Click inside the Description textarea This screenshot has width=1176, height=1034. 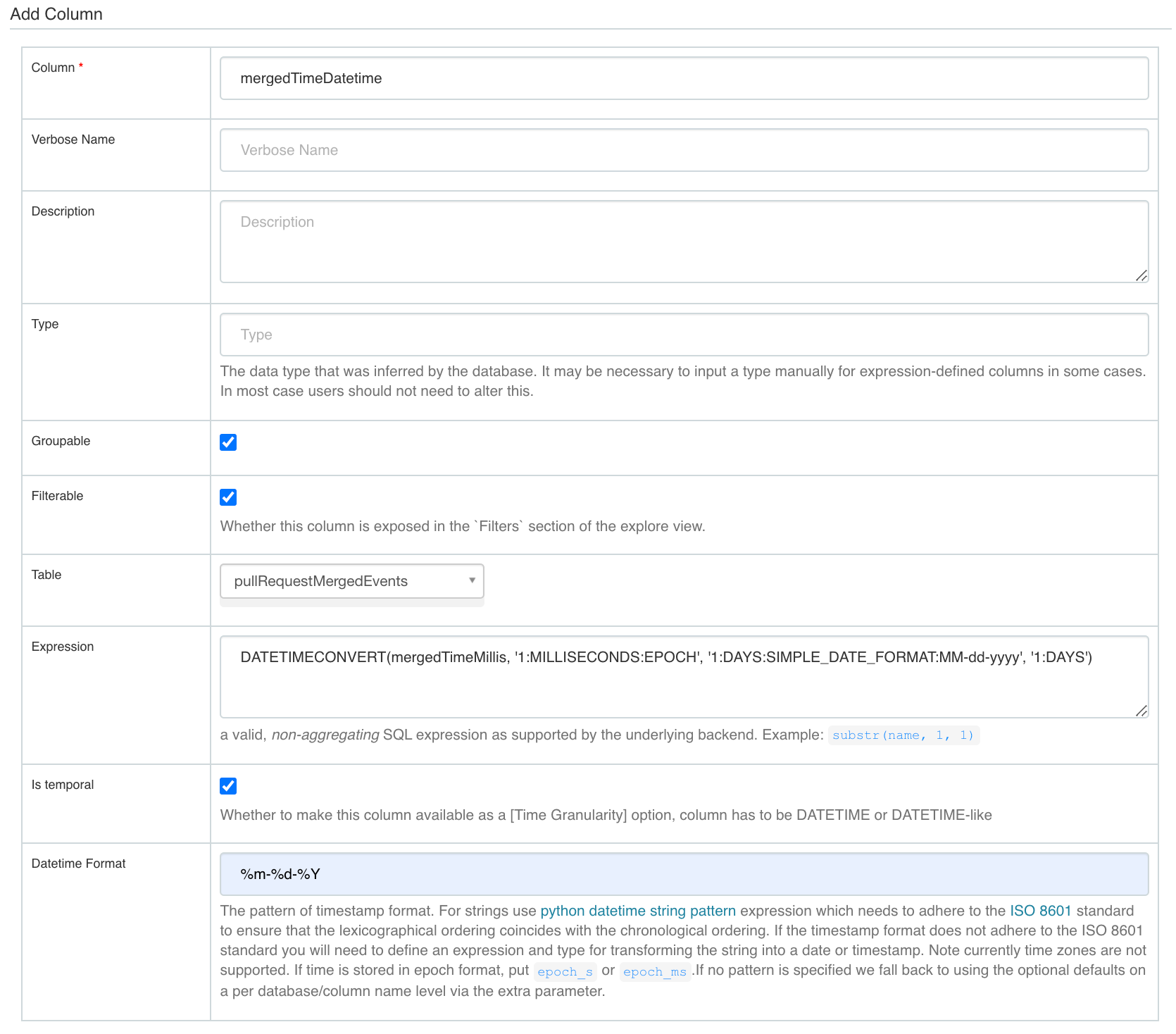pyautogui.click(x=683, y=241)
